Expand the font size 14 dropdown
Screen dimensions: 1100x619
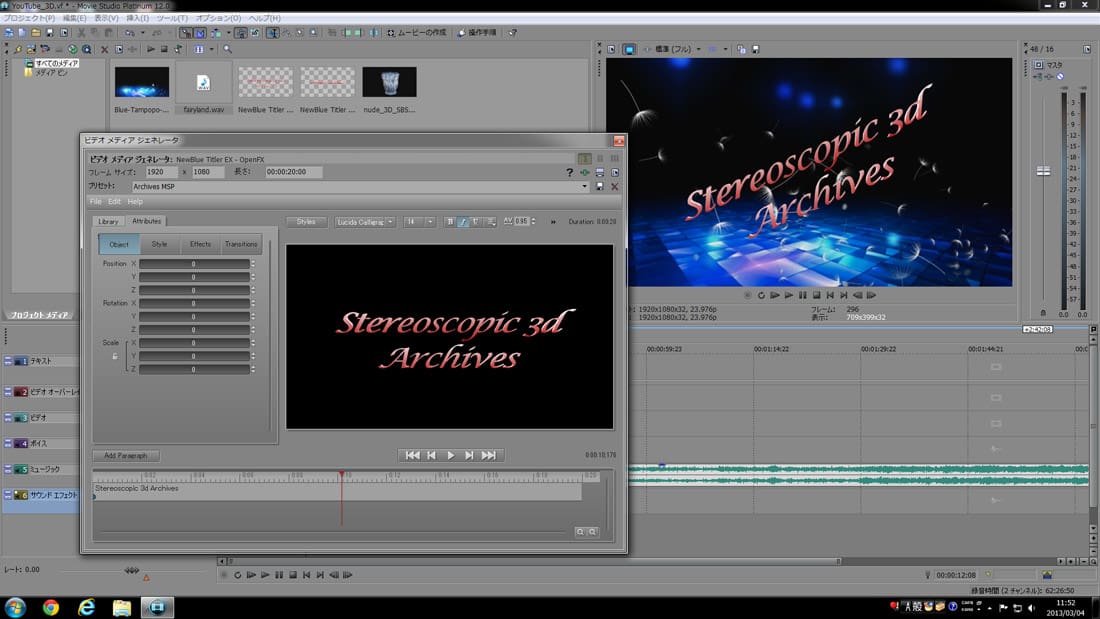(430, 222)
